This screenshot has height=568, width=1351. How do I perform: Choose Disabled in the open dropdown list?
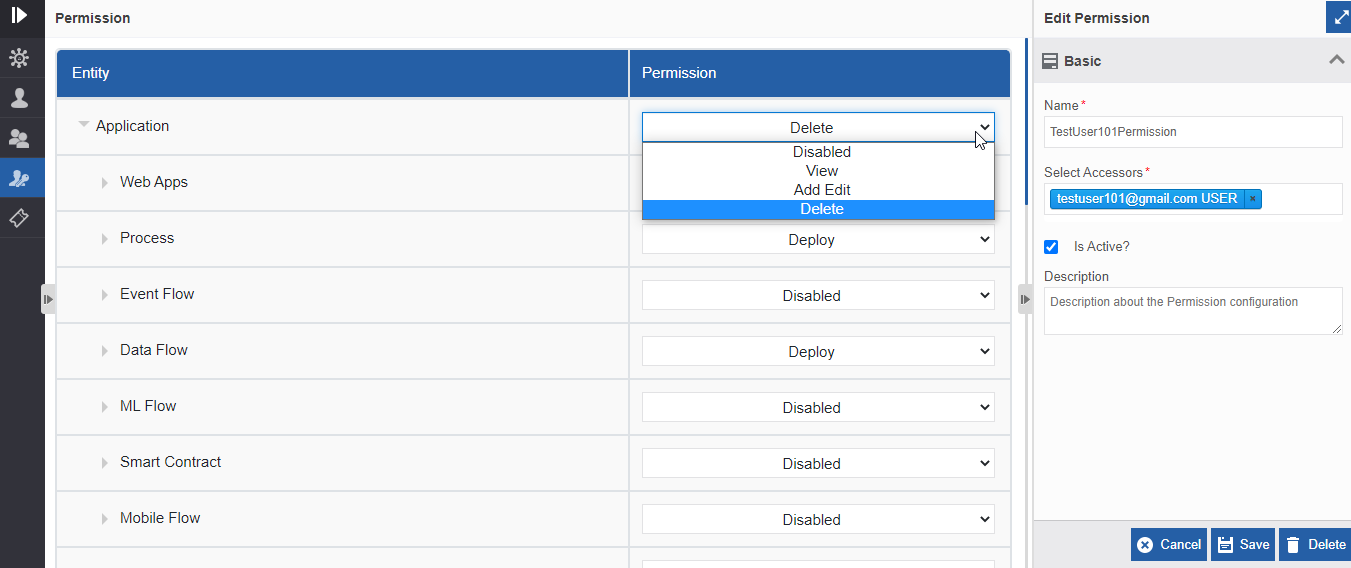[818, 152]
